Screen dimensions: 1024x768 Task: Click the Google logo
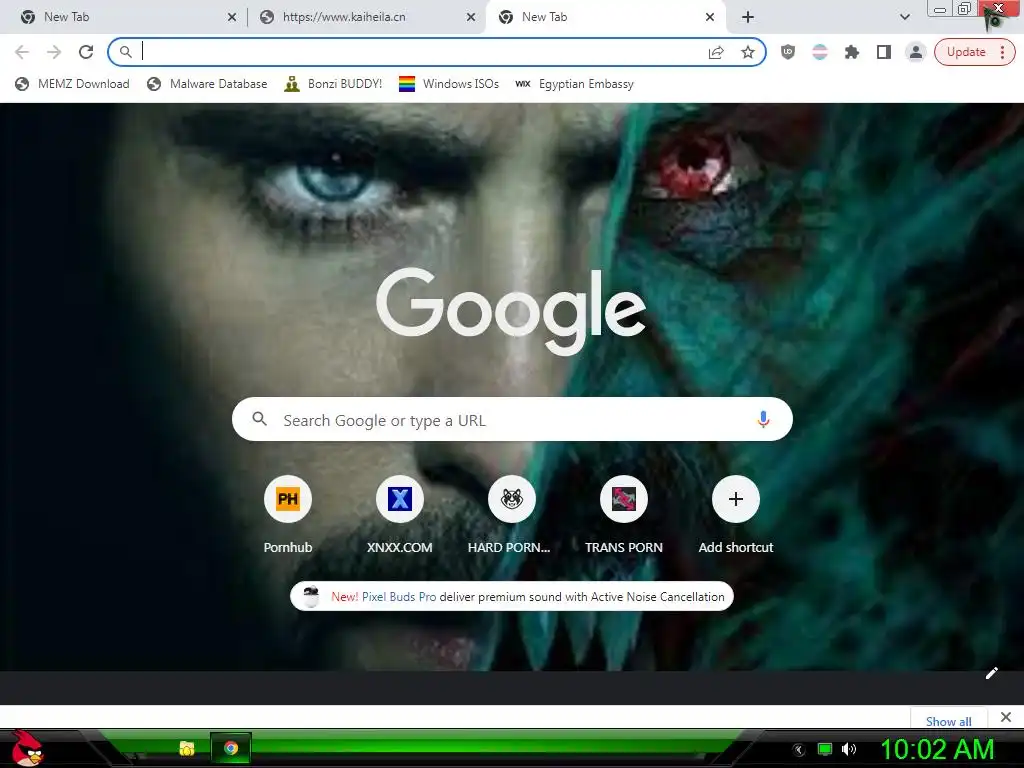(x=511, y=311)
